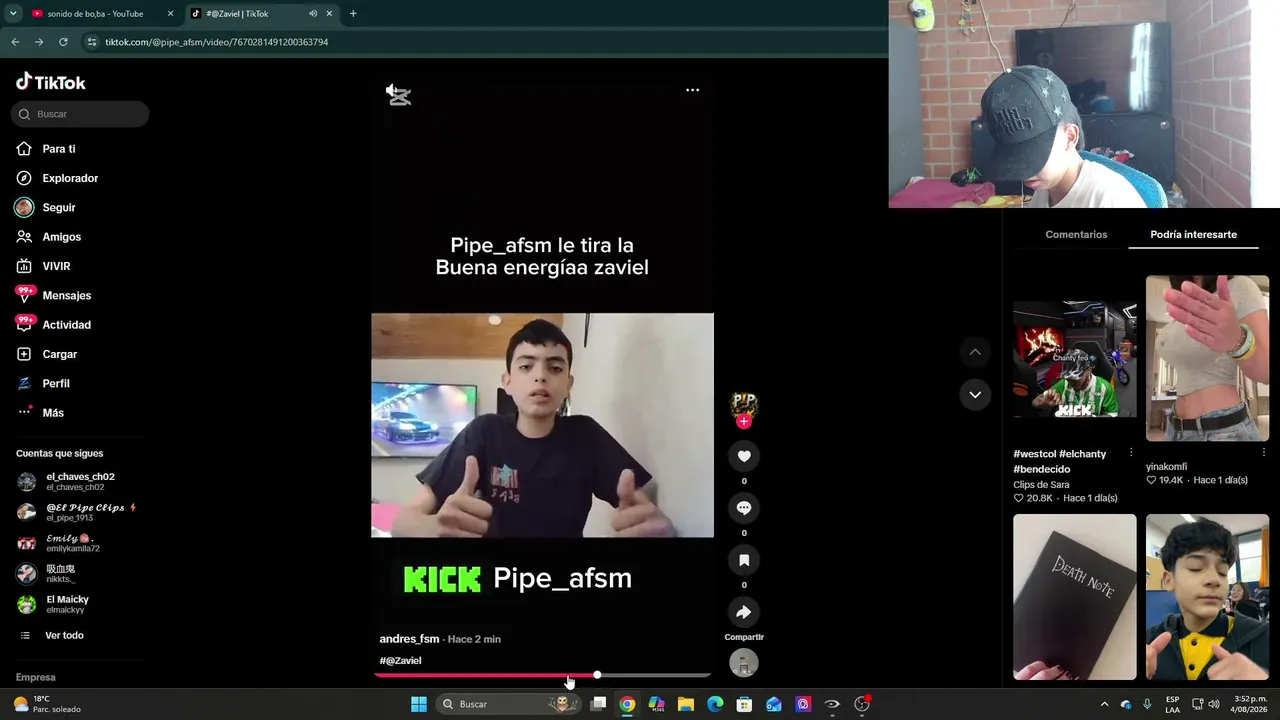Go to the Para ti feed
Viewport: 1280px width, 720px height.
click(x=58, y=149)
